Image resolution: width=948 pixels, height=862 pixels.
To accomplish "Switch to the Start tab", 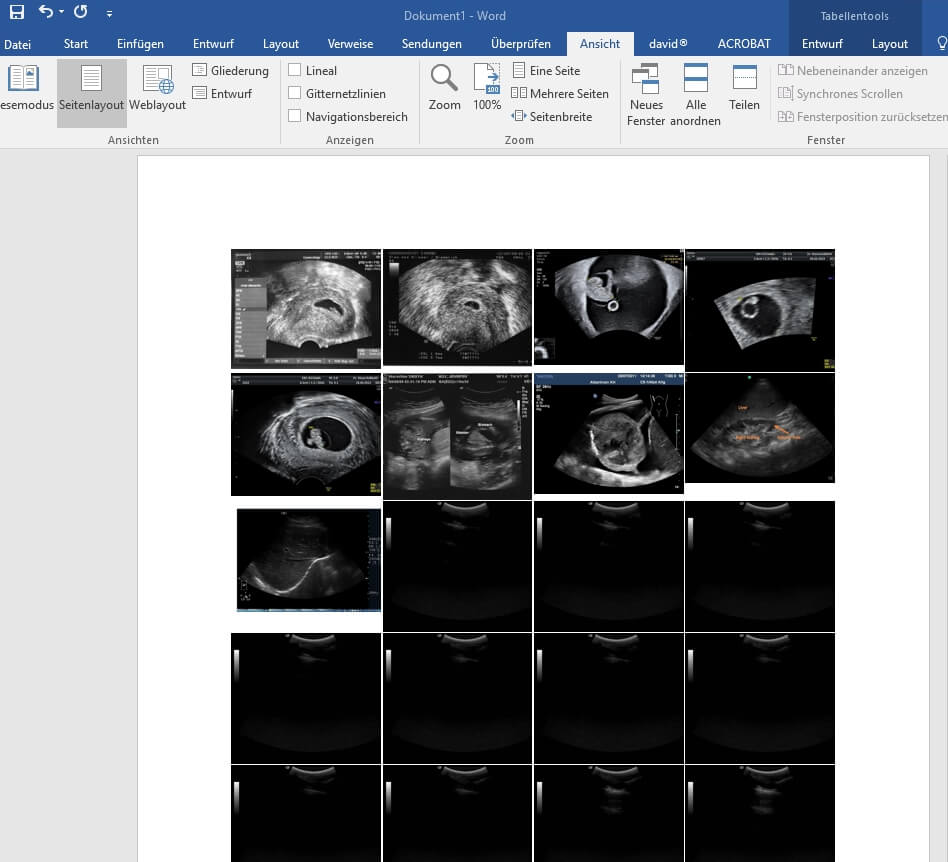I will [x=76, y=44].
